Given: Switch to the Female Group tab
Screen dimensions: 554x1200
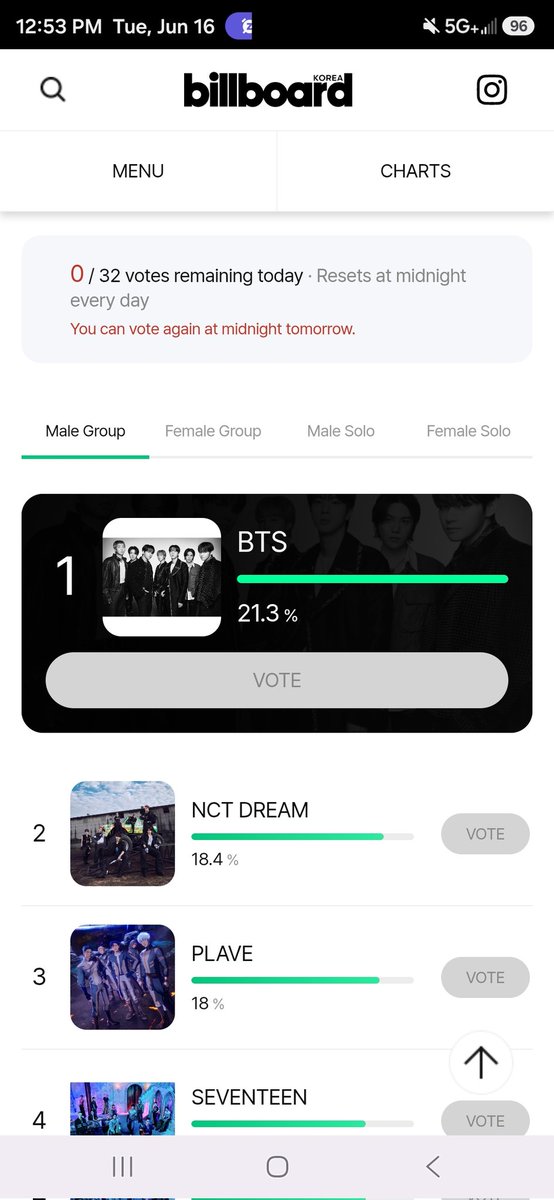Looking at the screenshot, I should coord(213,431).
